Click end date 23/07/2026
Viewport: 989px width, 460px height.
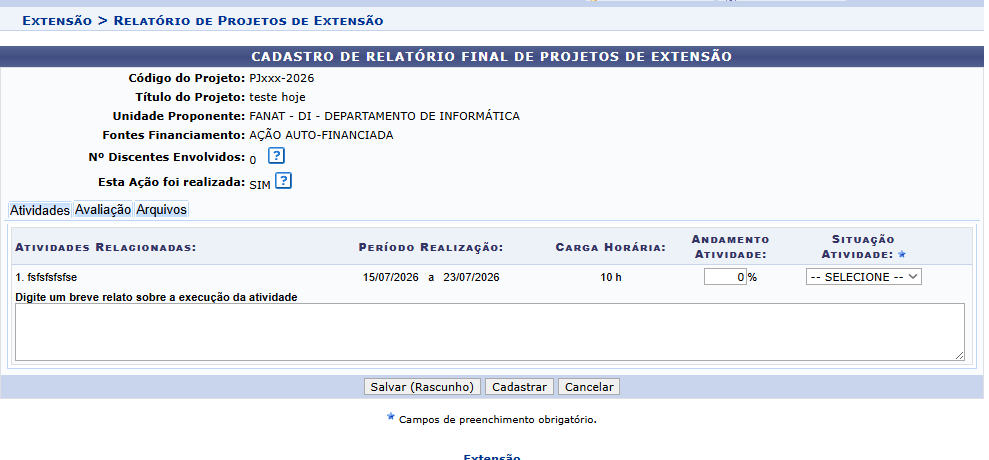(471, 277)
